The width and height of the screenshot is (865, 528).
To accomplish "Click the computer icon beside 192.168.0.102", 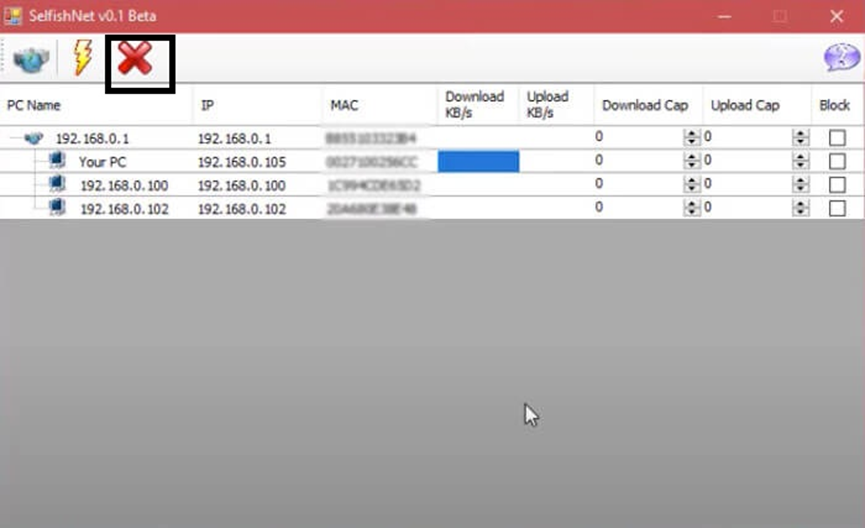I will click(x=57, y=208).
